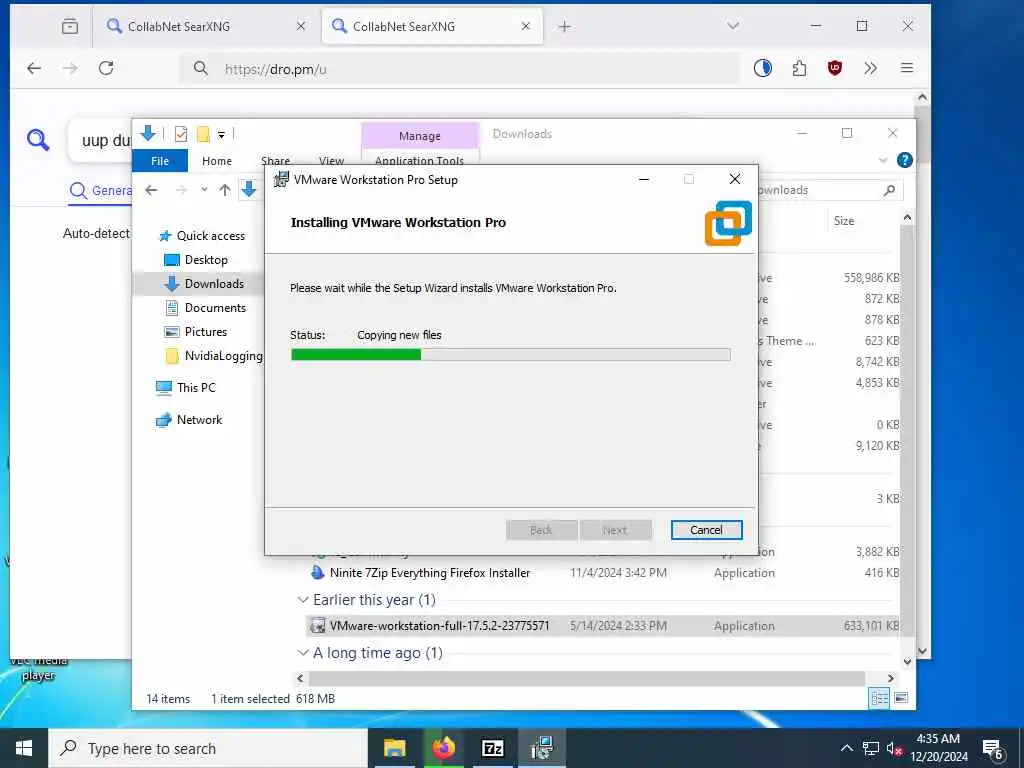Open the Firefox recent browsing view icon

pyautogui.click(x=70, y=26)
